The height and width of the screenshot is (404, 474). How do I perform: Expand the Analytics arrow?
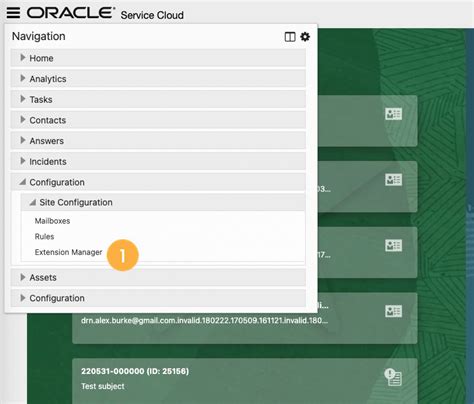point(23,78)
